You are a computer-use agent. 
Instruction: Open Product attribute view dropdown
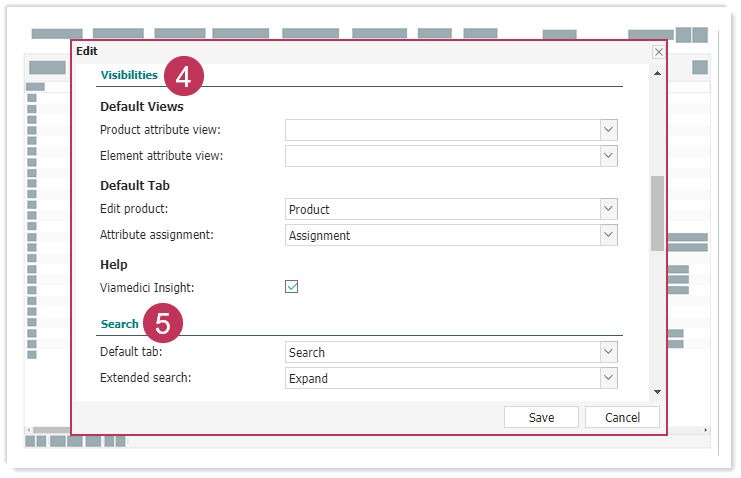coord(608,130)
